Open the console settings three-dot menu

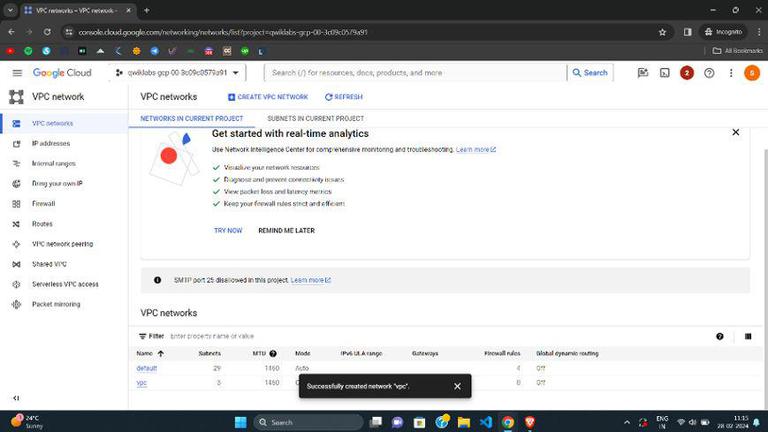point(731,73)
